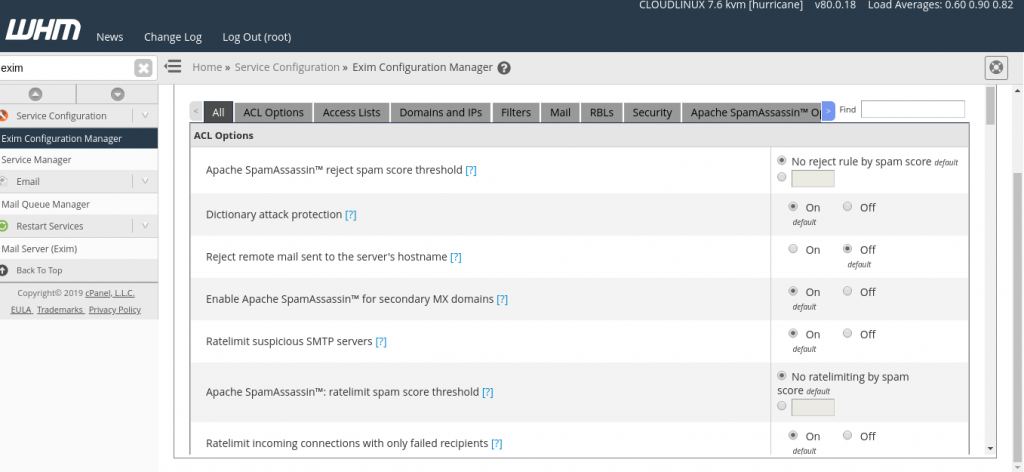Click the Service Configuration wrench icon
The image size is (1024, 472).
(3, 116)
